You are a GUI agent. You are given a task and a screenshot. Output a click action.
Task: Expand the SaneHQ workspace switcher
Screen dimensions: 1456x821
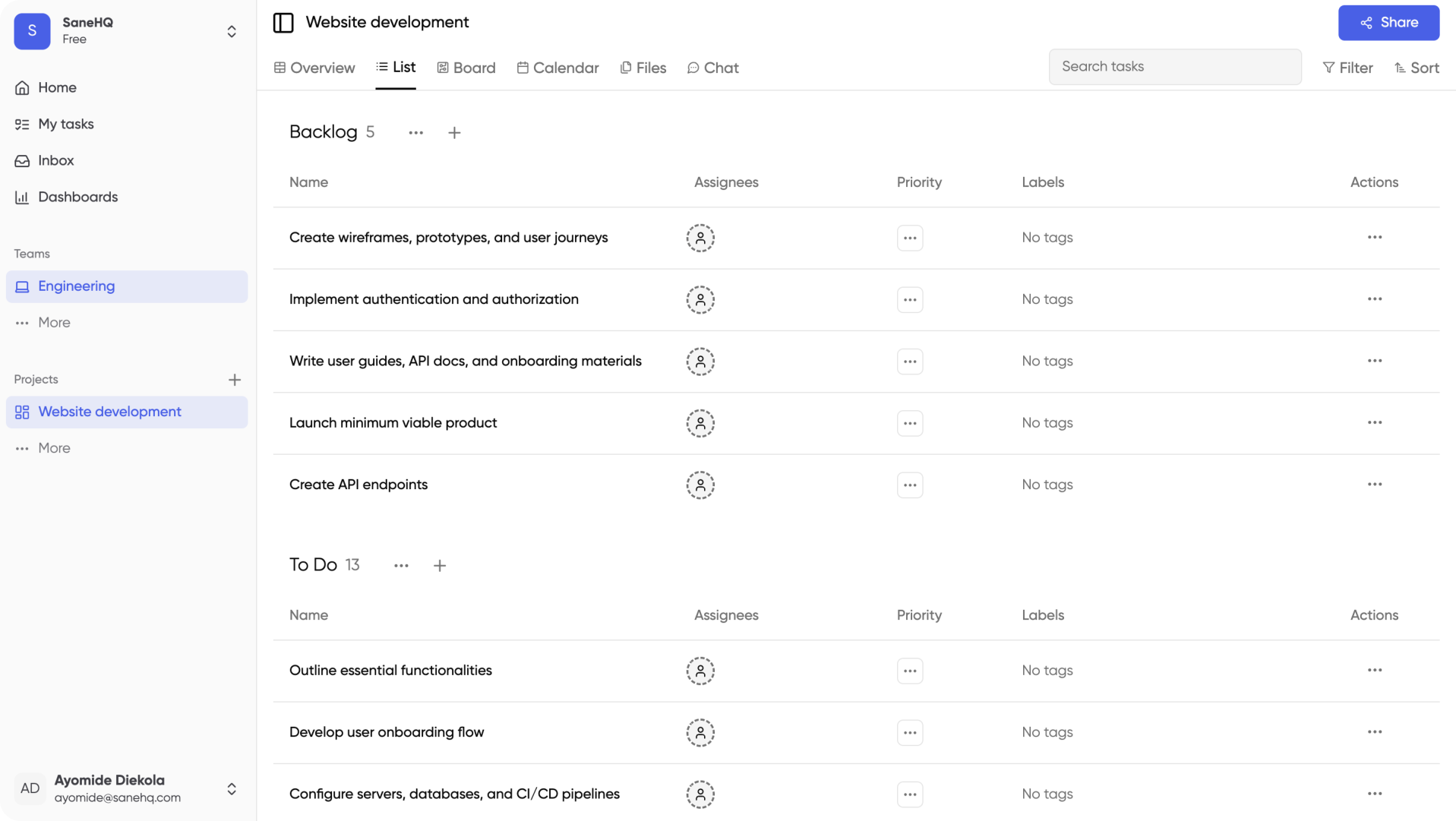(x=232, y=31)
